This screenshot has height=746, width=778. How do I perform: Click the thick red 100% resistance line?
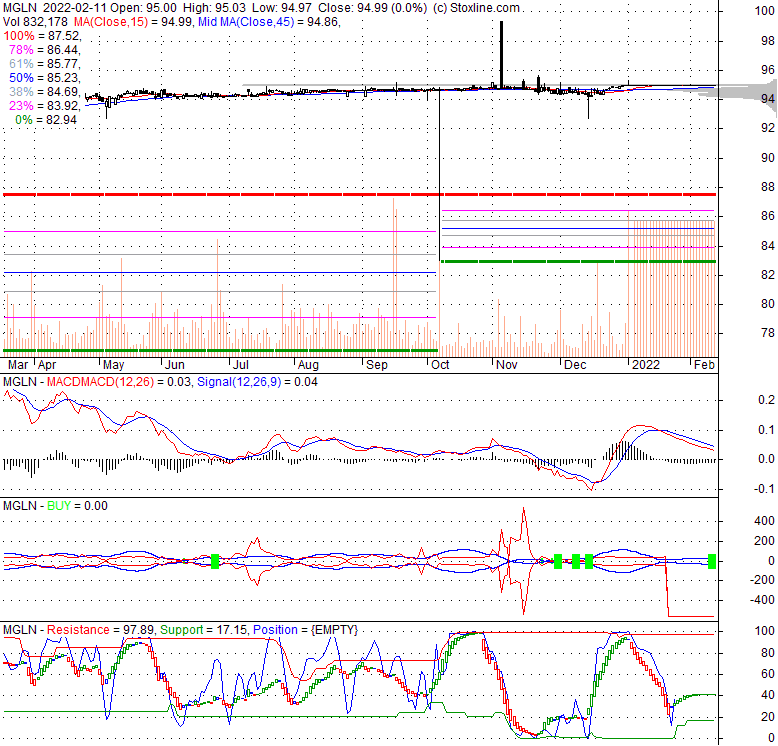[x=360, y=194]
